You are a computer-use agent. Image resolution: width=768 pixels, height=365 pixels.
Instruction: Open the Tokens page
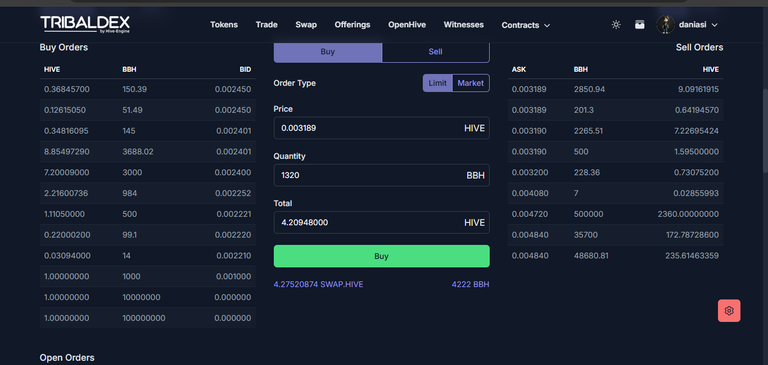224,24
